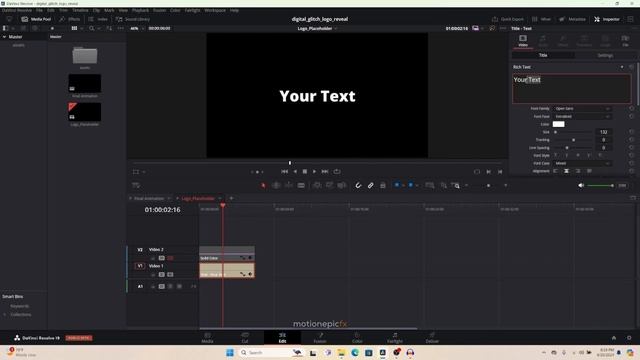Mute audio speaker icon in toolbar
The image size is (640, 360).
[x=581, y=185]
